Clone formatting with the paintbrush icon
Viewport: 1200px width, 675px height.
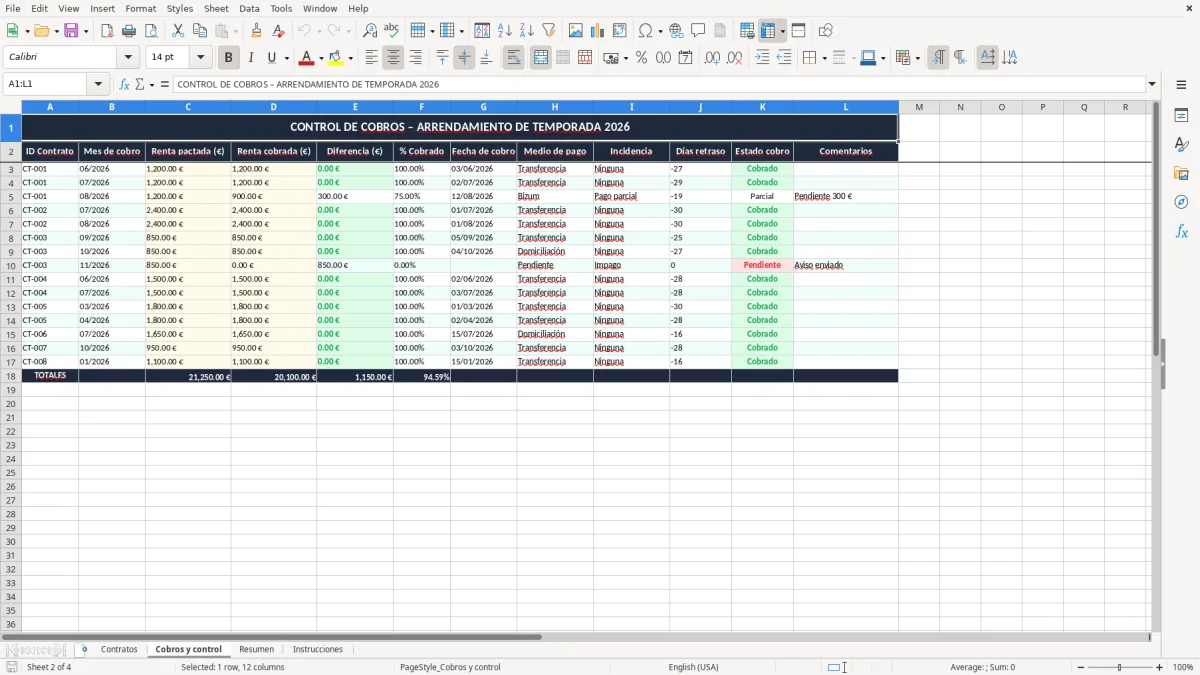click(x=257, y=31)
